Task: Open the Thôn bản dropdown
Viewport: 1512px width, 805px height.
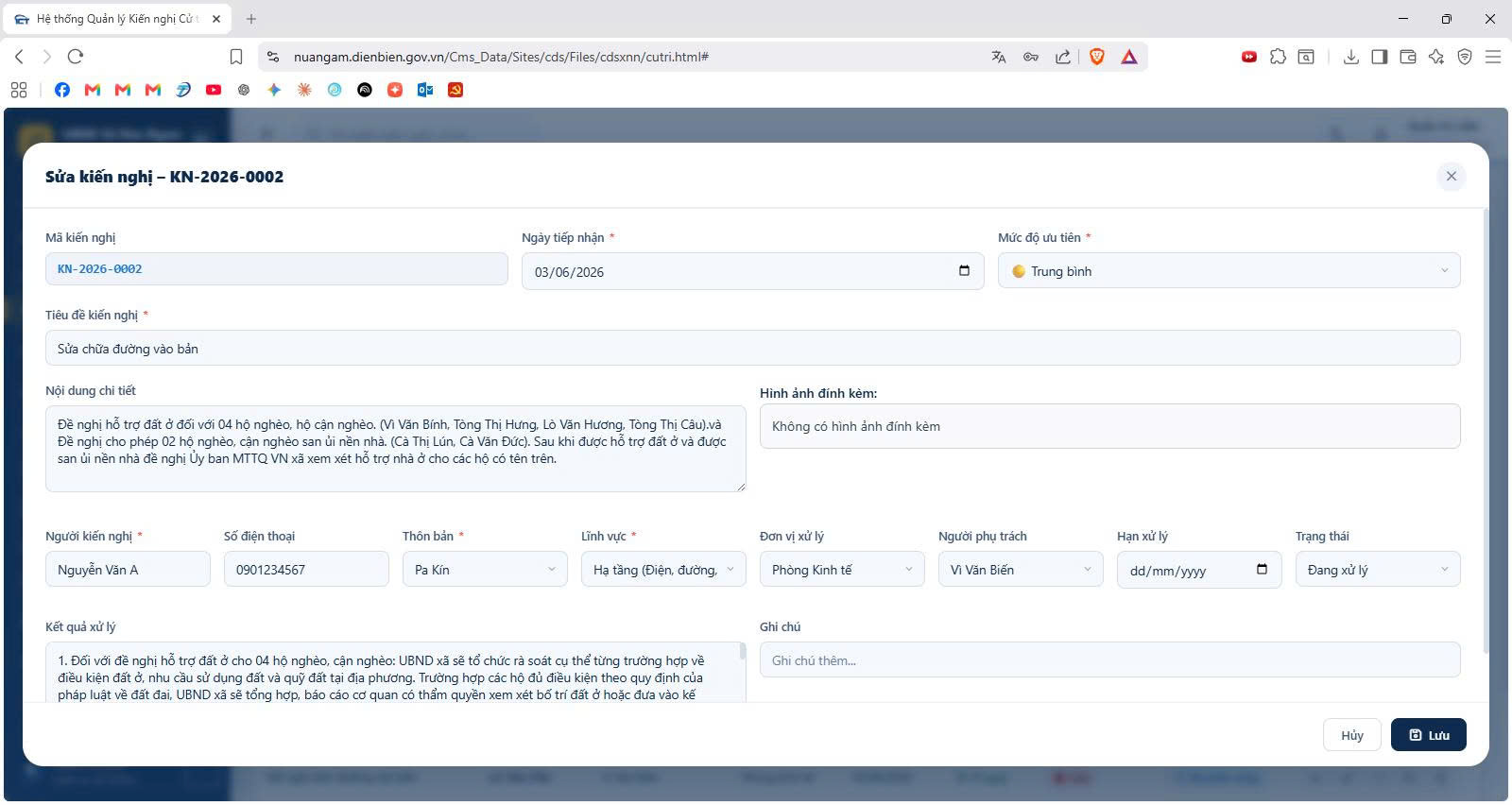Action: coord(485,570)
